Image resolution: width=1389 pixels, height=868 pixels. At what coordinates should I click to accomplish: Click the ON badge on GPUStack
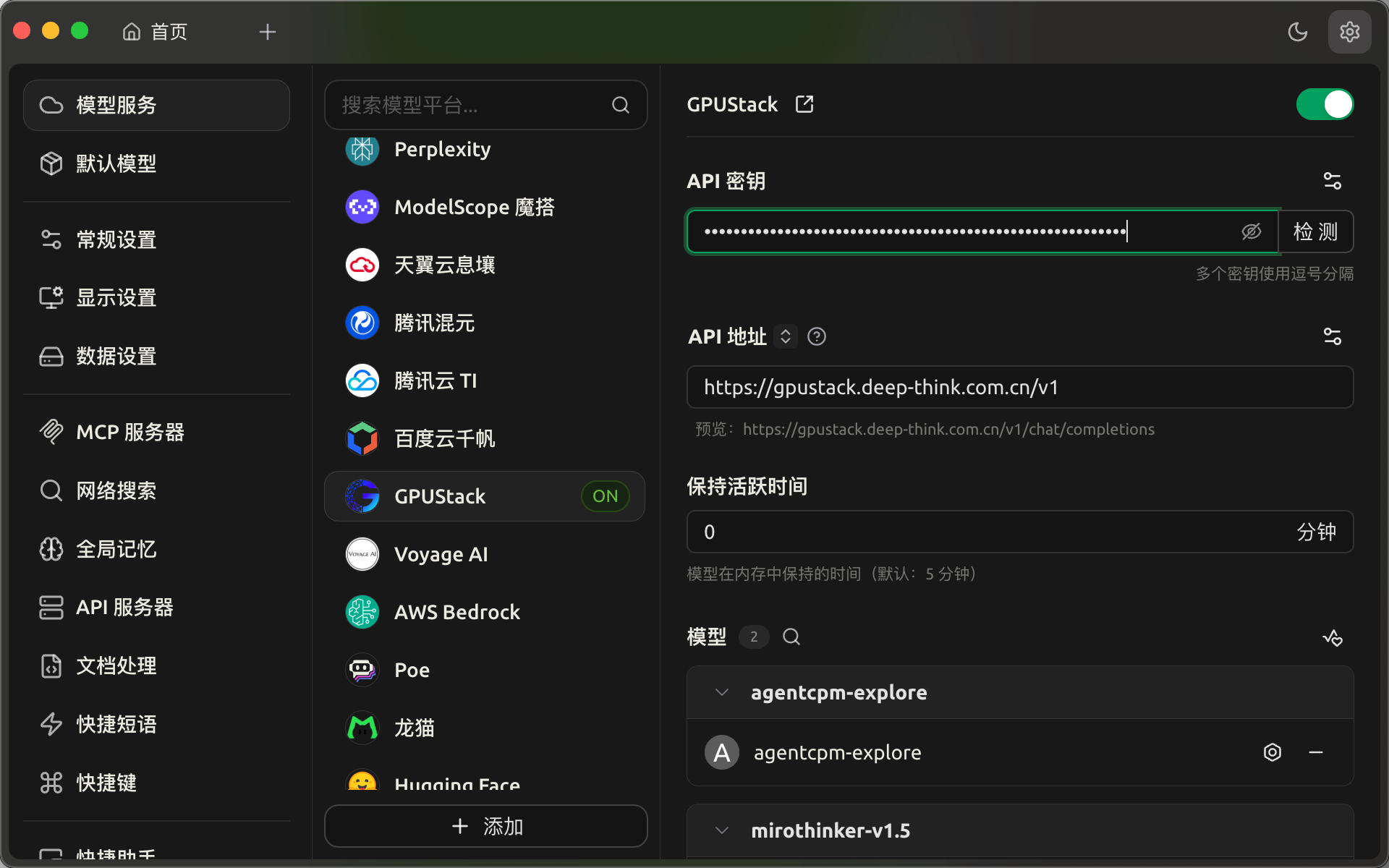pyautogui.click(x=605, y=496)
